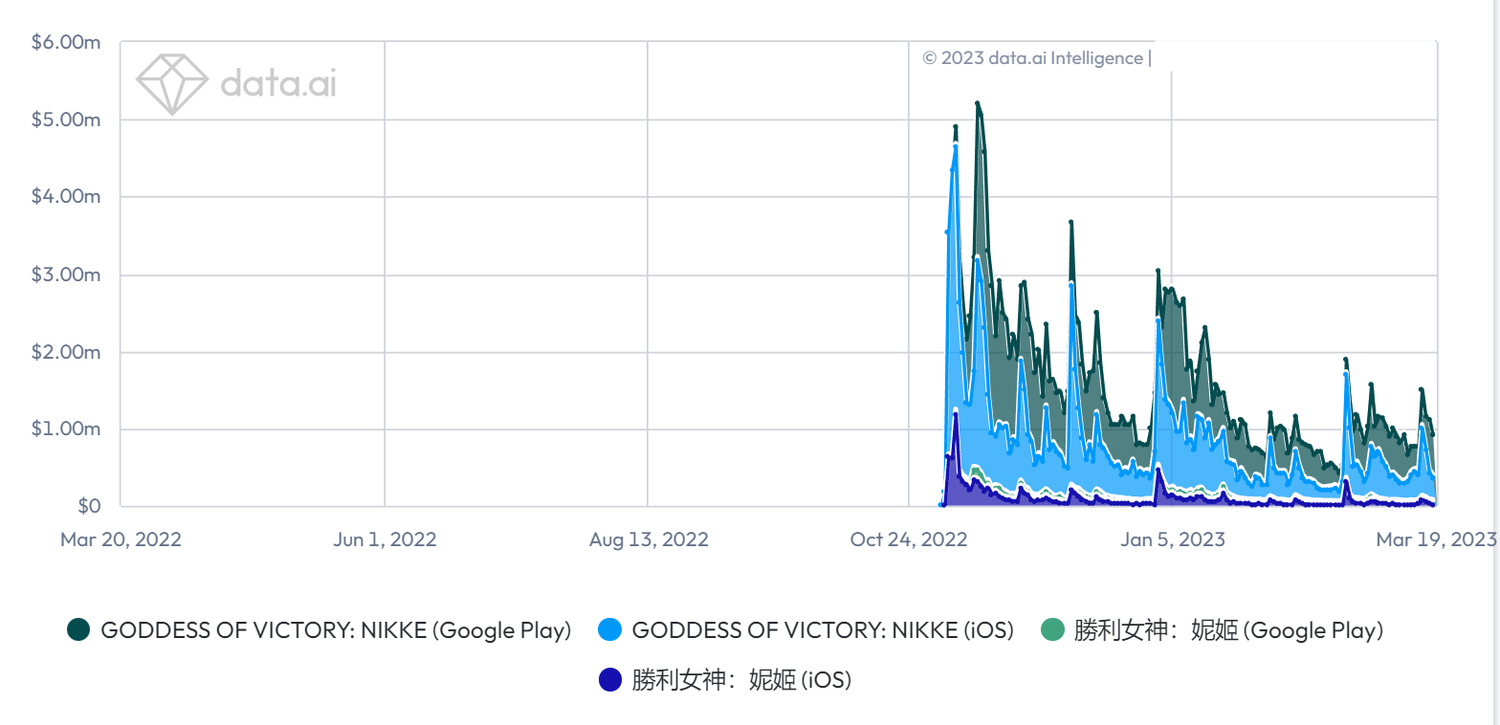
Task: Click GODDESS OF VICTORY: NIKKE (iOS) legend label
Action: tap(823, 630)
